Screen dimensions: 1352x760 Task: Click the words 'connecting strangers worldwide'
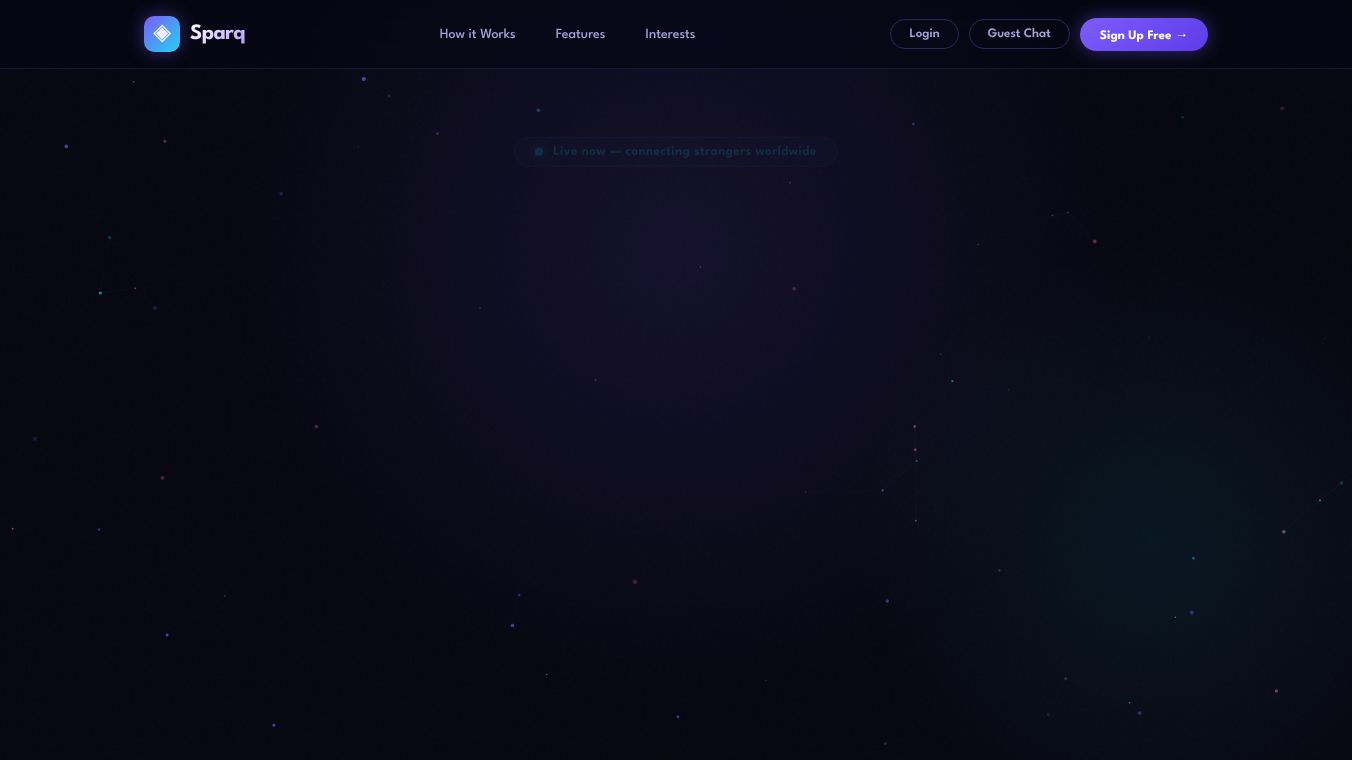721,152
